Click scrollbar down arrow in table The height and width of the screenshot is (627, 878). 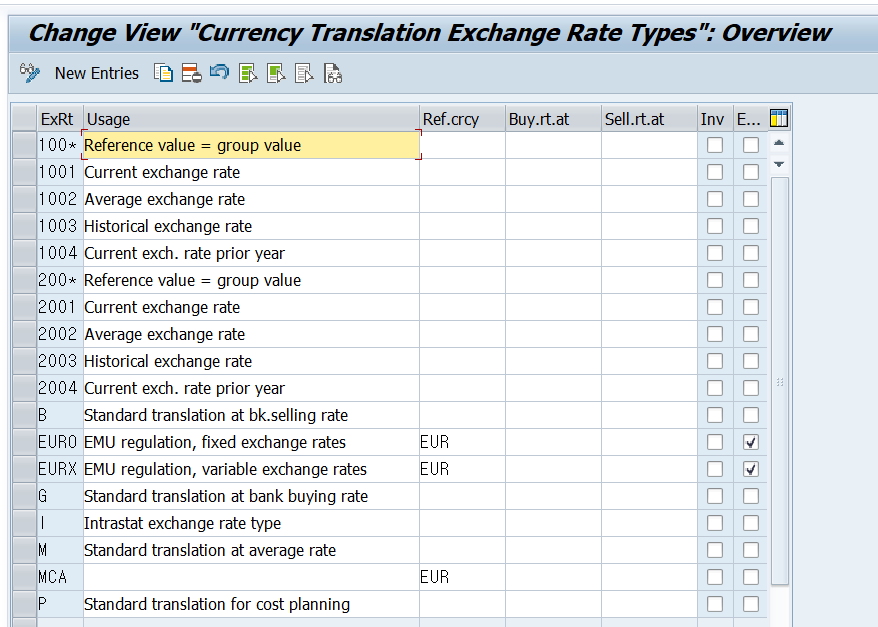779,164
